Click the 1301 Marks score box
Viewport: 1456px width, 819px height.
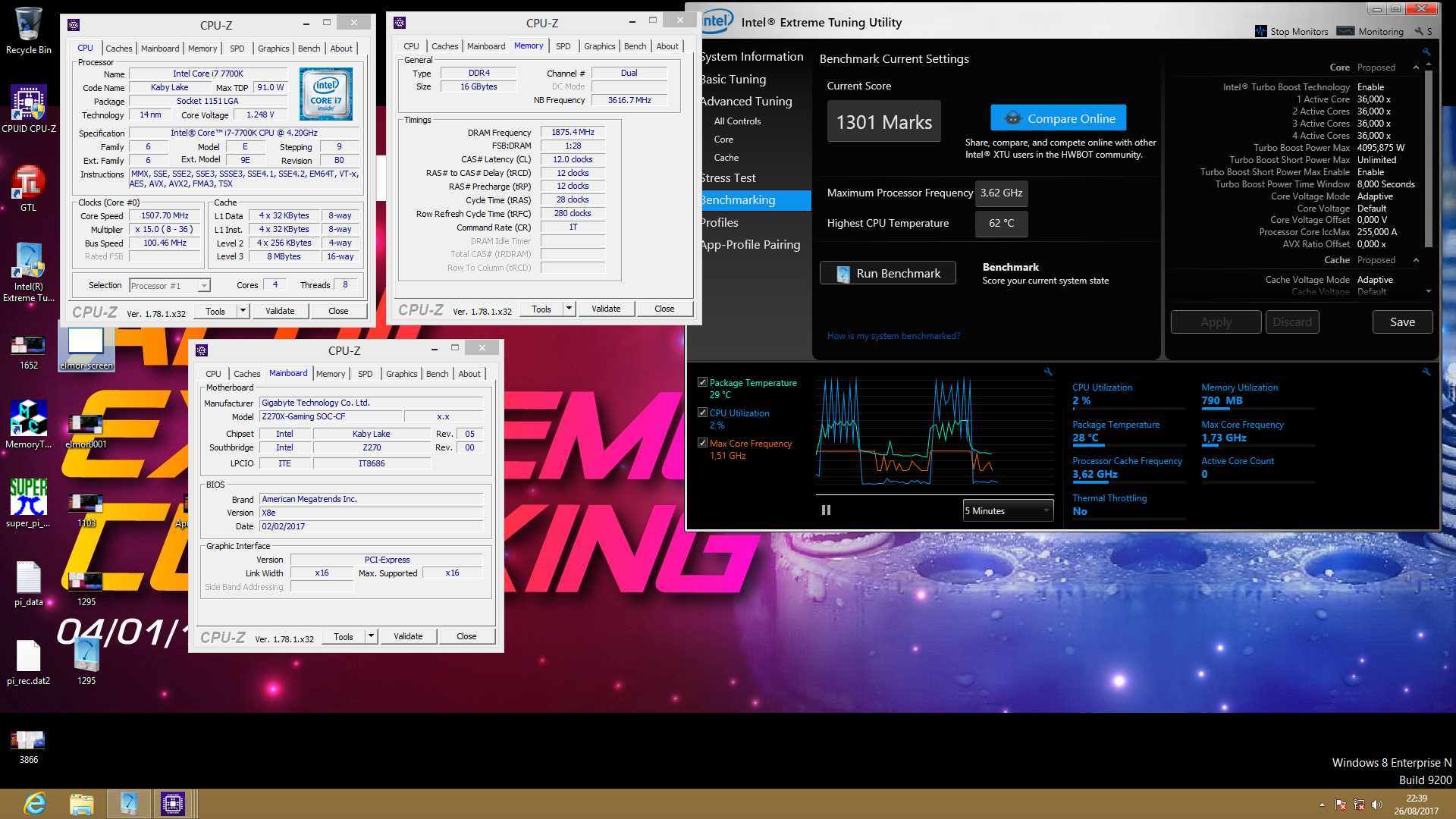tap(883, 121)
